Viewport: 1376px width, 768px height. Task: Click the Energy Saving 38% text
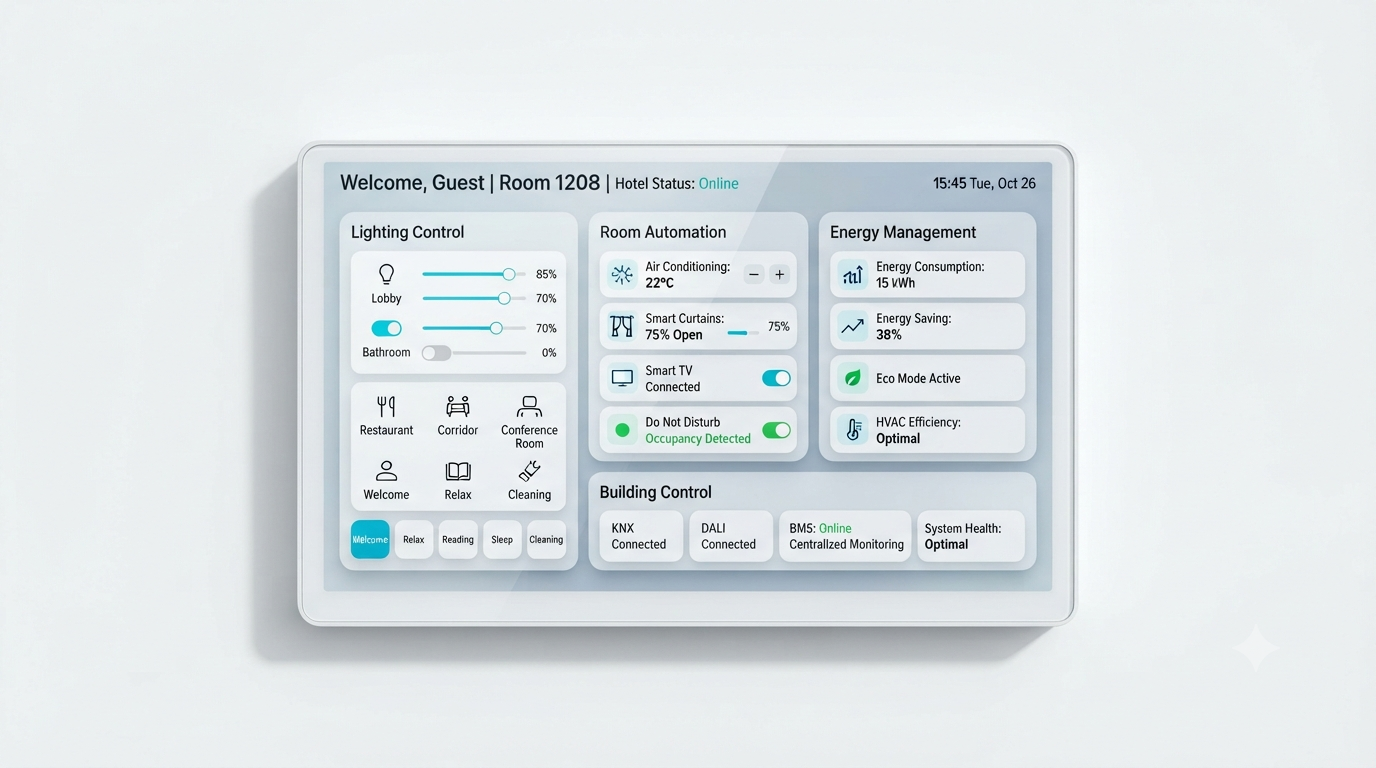[913, 326]
